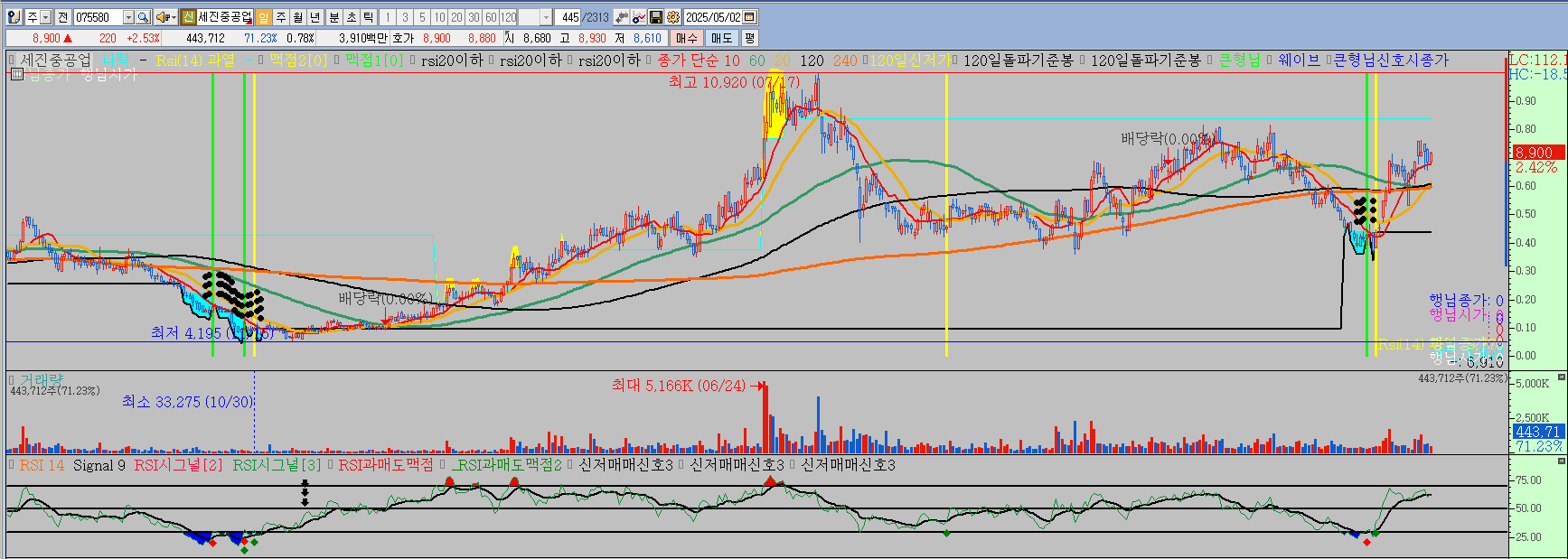1568x559 pixels.
Task: Click the blue 443,71 volume axis tag
Action: tap(1538, 432)
